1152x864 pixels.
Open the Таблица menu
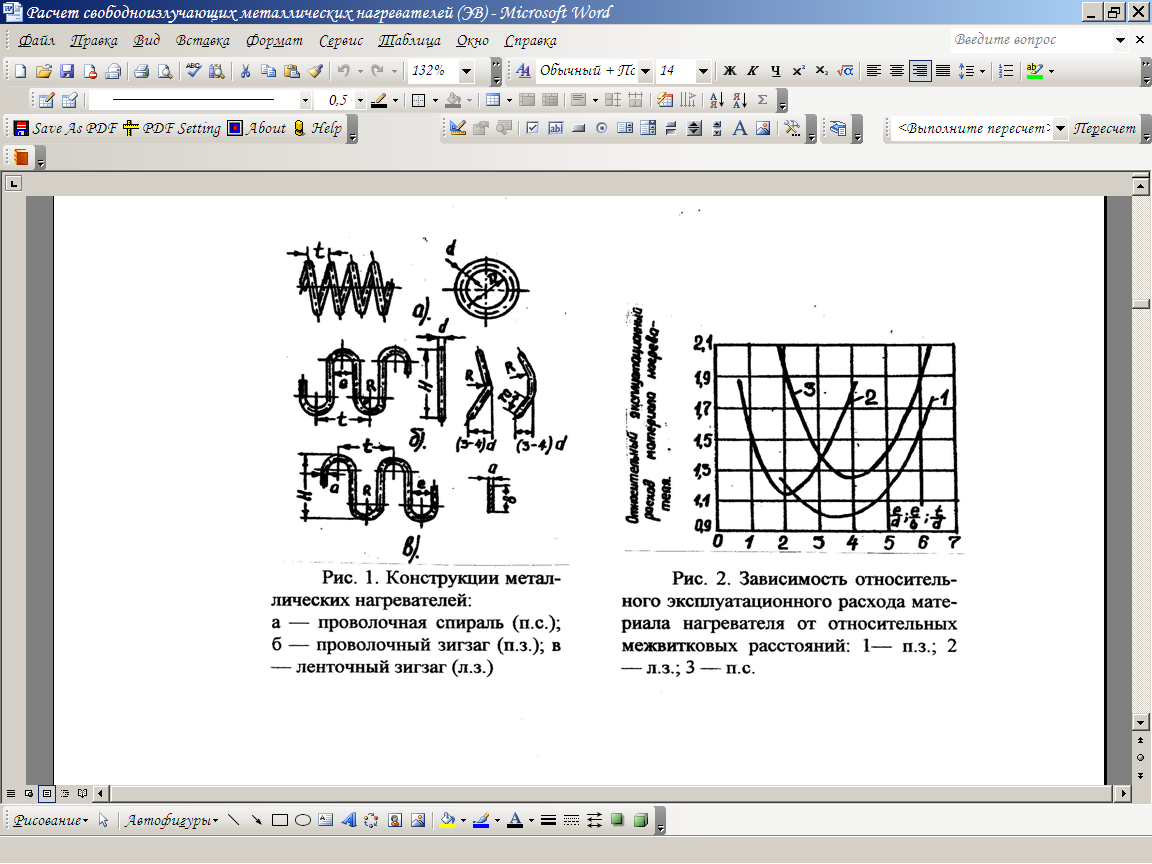tap(409, 40)
